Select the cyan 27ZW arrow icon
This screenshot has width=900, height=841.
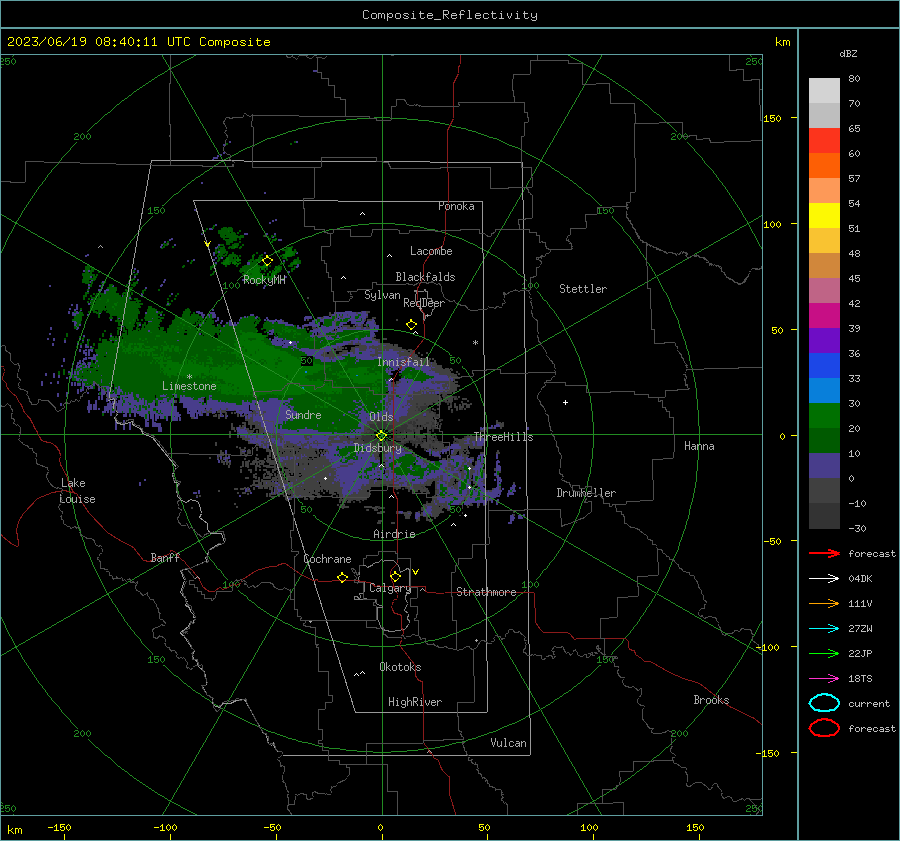824,629
